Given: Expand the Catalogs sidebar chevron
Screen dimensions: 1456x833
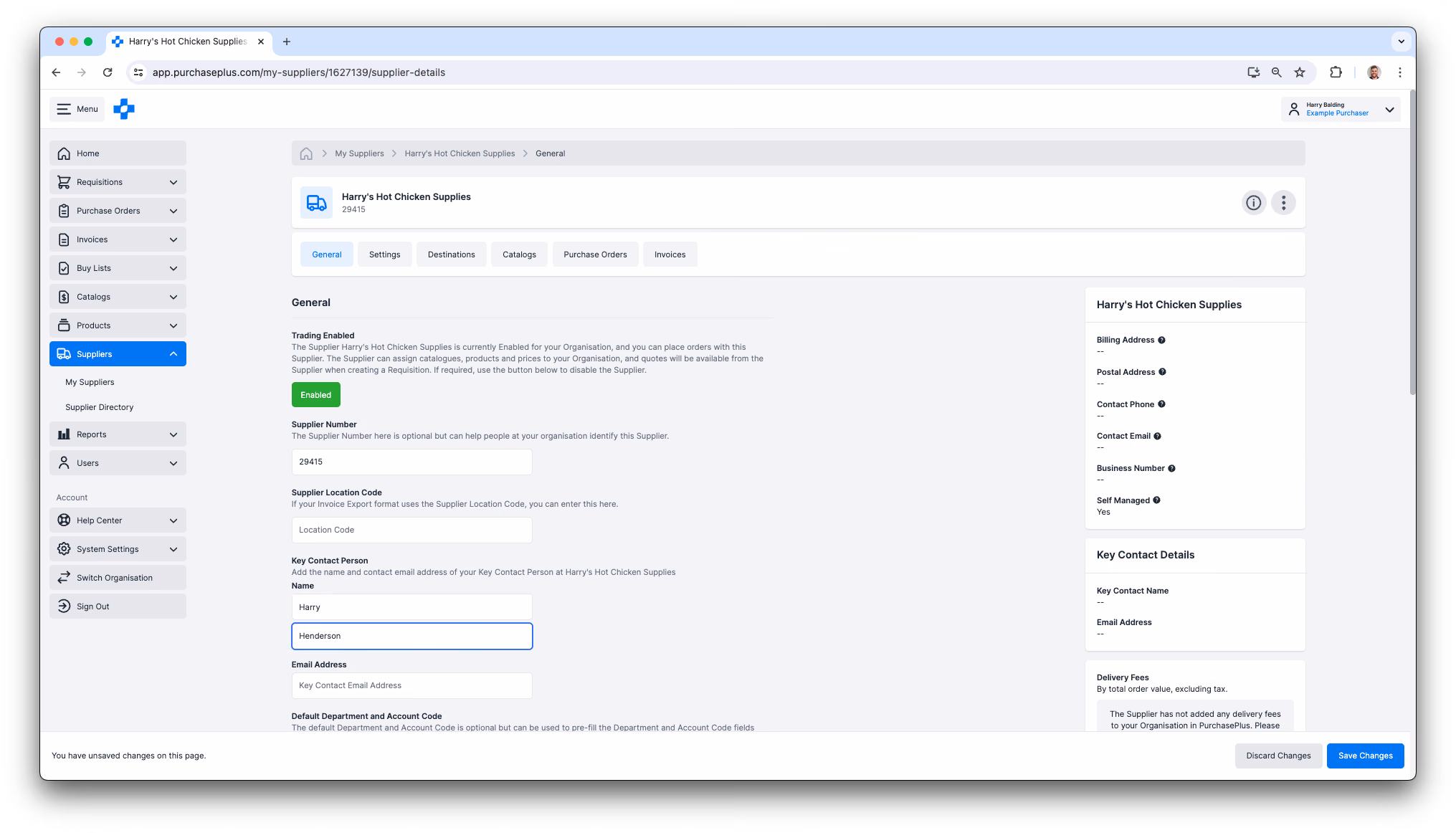Looking at the screenshot, I should click(x=173, y=297).
